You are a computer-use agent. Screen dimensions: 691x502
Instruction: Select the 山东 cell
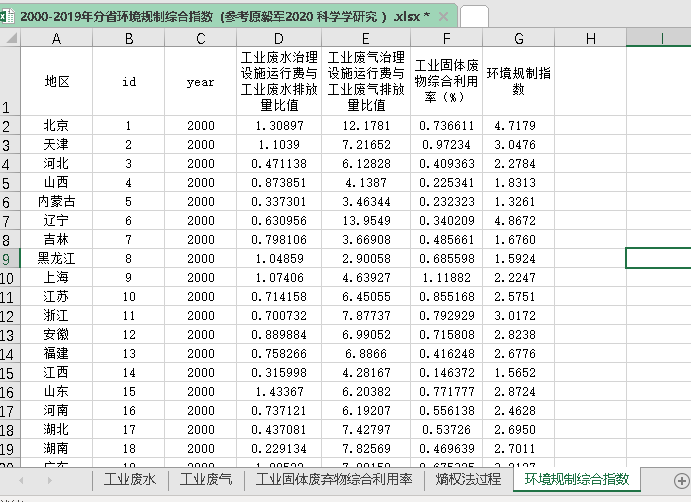(x=56, y=391)
